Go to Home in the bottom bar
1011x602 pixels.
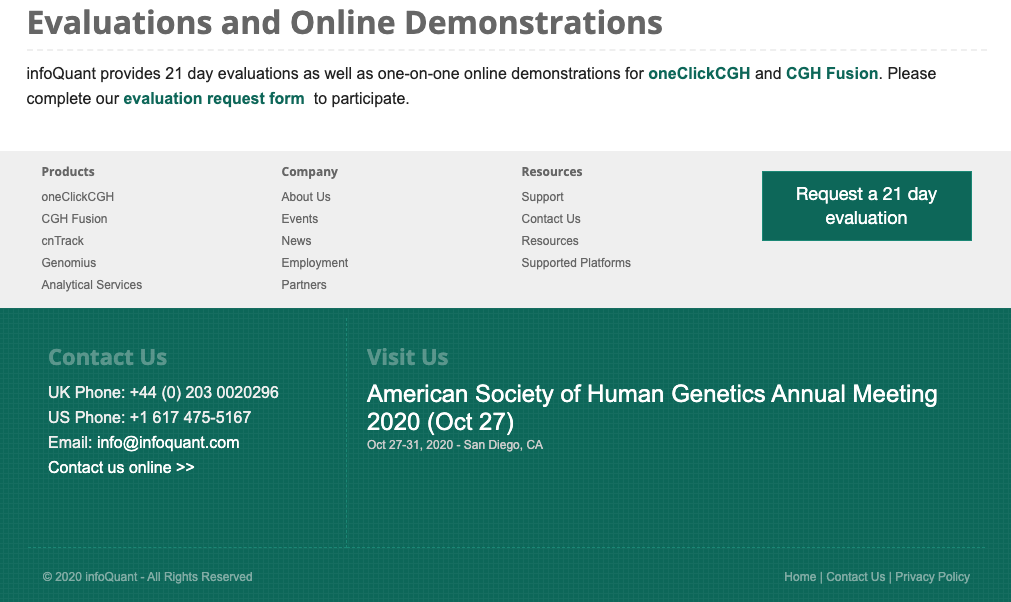[799, 577]
